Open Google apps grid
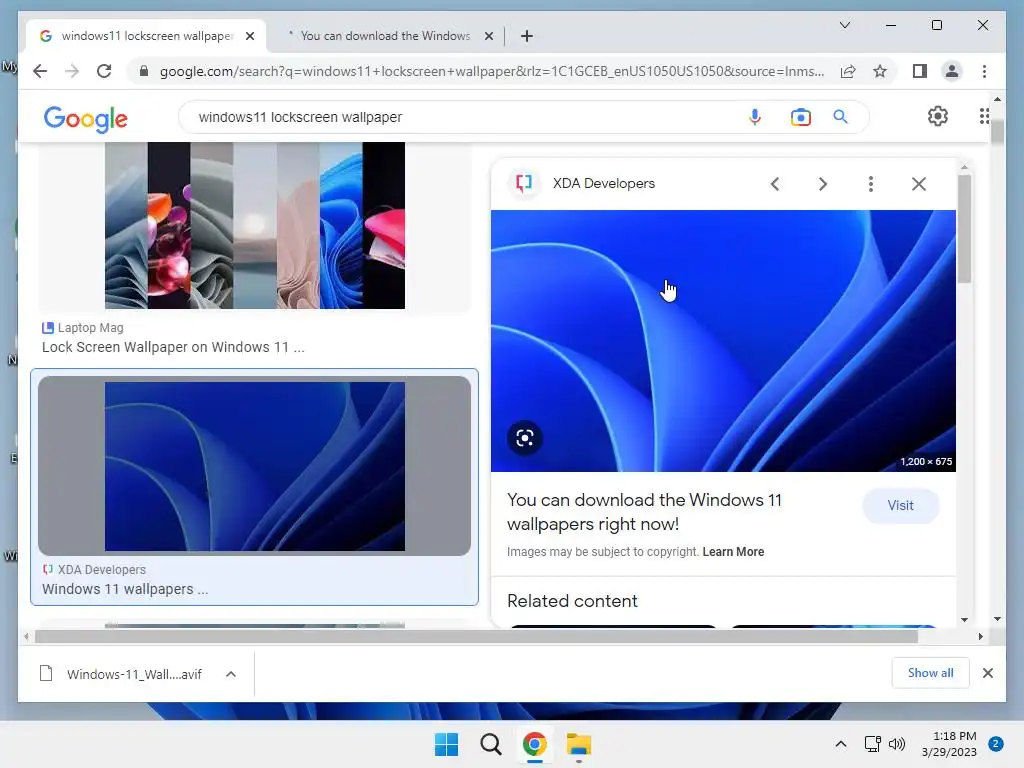The image size is (1024, 768). (x=984, y=116)
